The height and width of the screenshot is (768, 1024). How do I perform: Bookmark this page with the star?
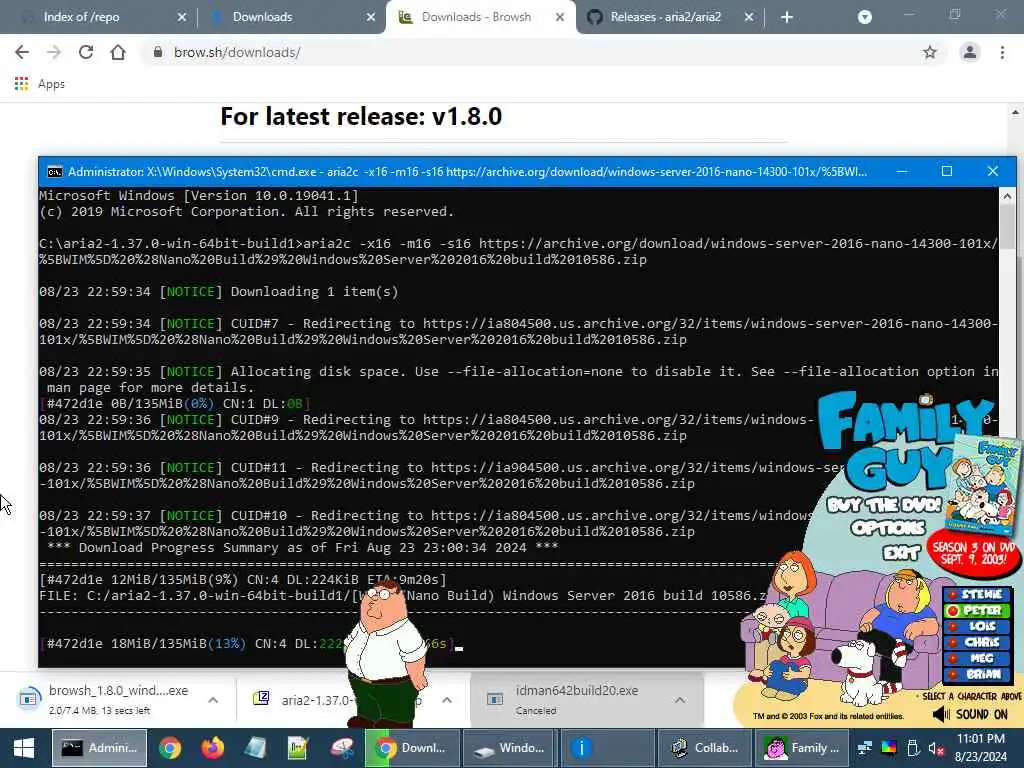click(929, 52)
